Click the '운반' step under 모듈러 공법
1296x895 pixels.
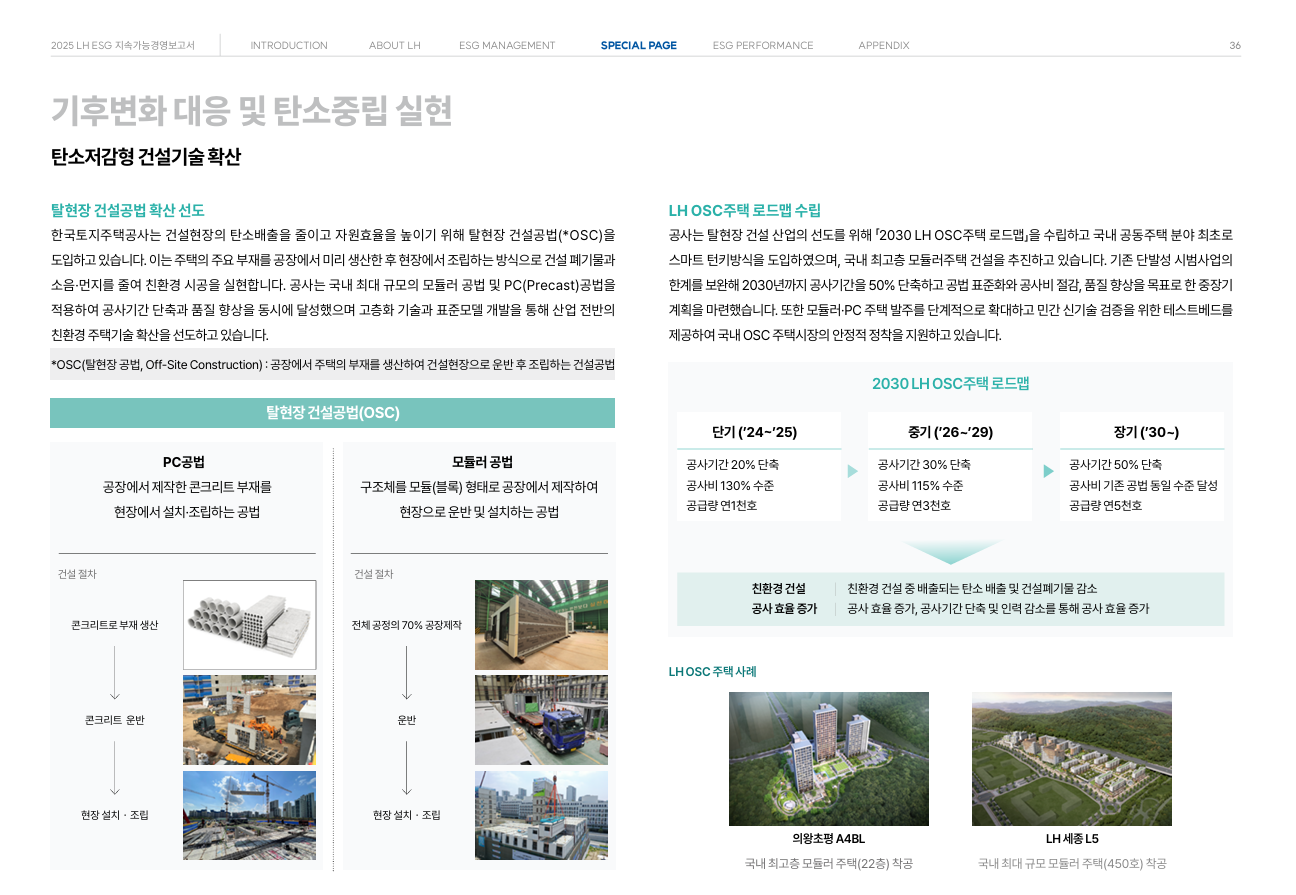407,720
